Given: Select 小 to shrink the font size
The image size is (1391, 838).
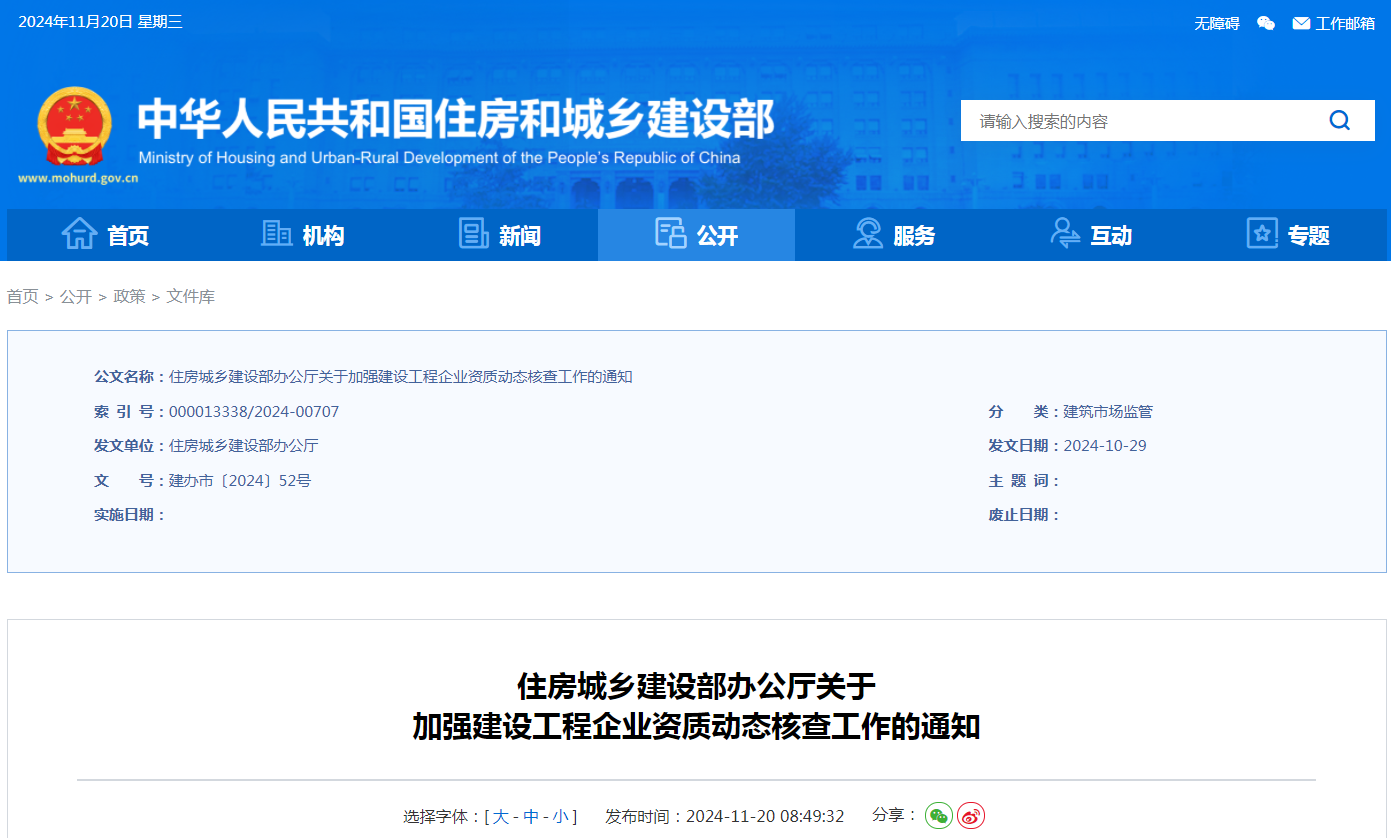Looking at the screenshot, I should coord(559,816).
